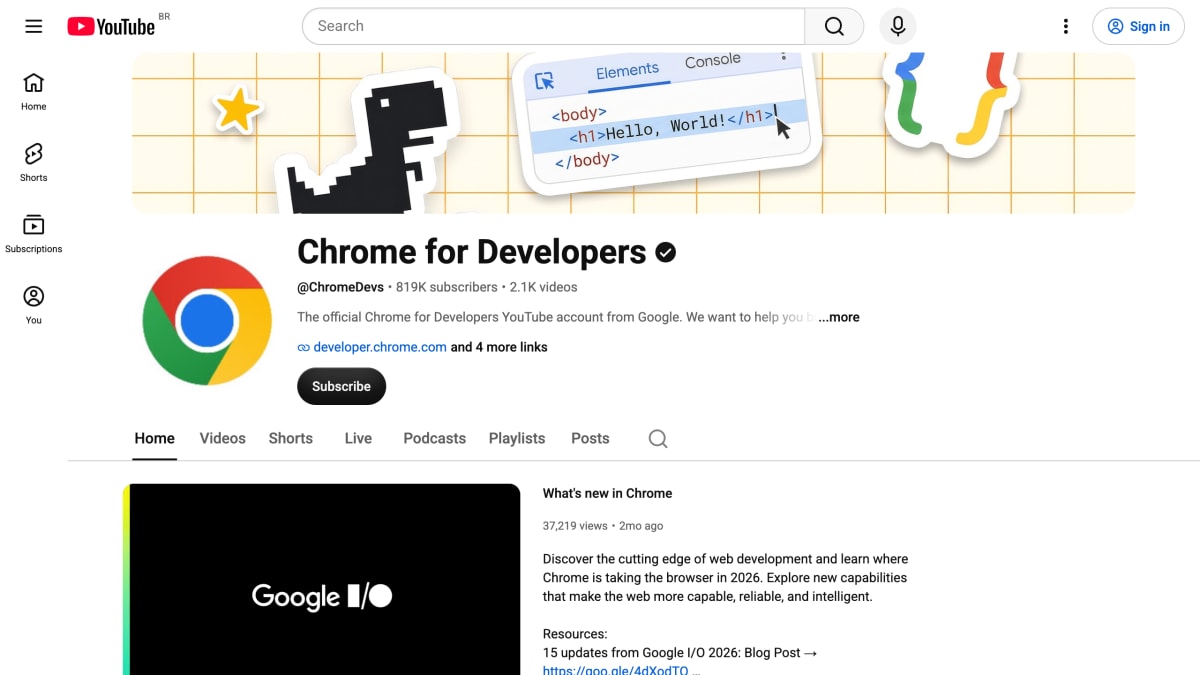Open the hamburger guide menu
Screen dimensions: 1200x675
(x=34, y=26)
